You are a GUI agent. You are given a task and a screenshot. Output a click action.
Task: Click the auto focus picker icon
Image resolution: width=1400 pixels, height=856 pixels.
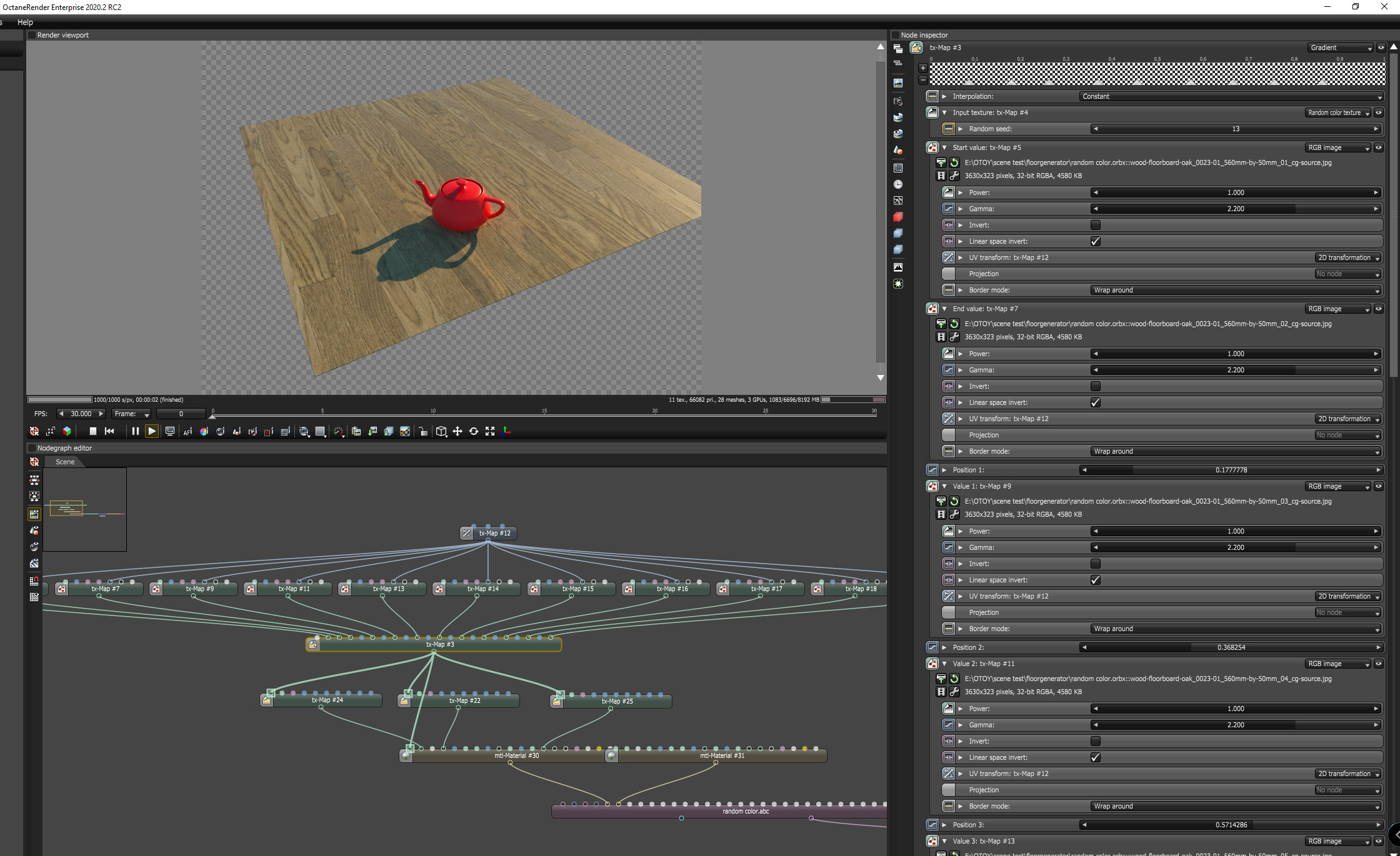[x=187, y=431]
